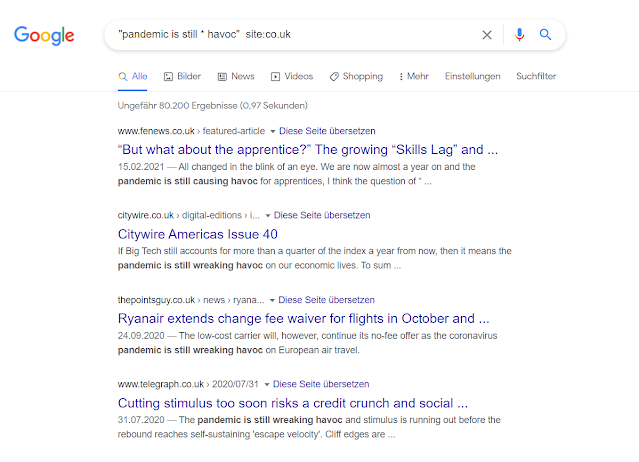
Task: Open the Cutting stimulus too soon result
Action: tap(293, 403)
